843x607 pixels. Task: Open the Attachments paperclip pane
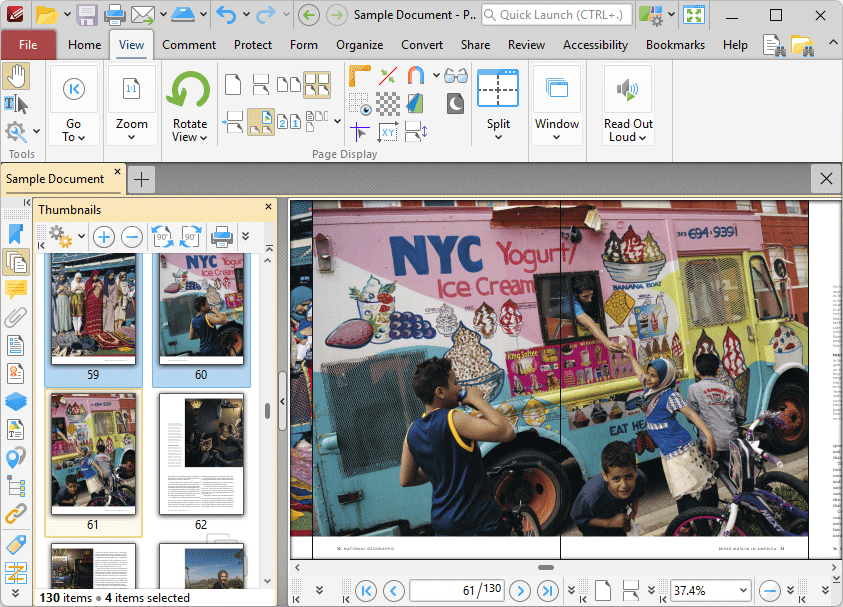[15, 318]
